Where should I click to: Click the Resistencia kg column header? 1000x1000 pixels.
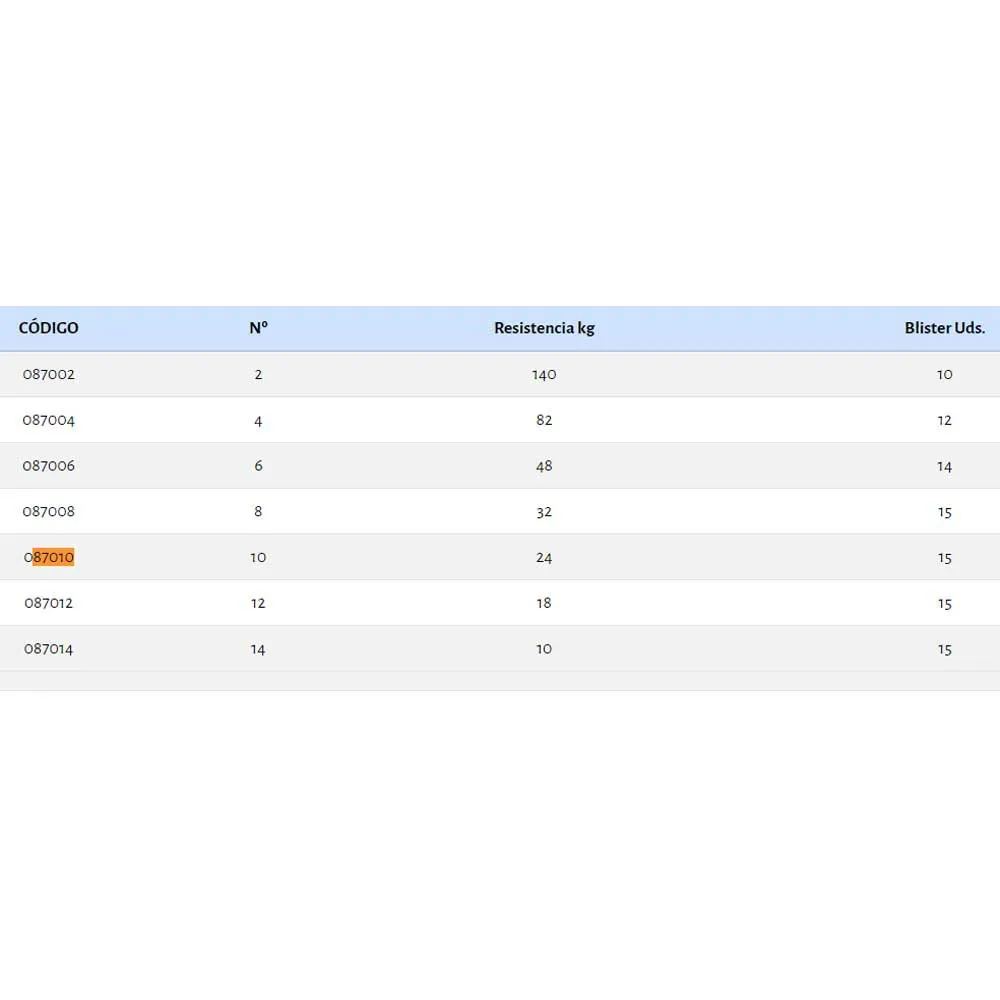coord(544,328)
